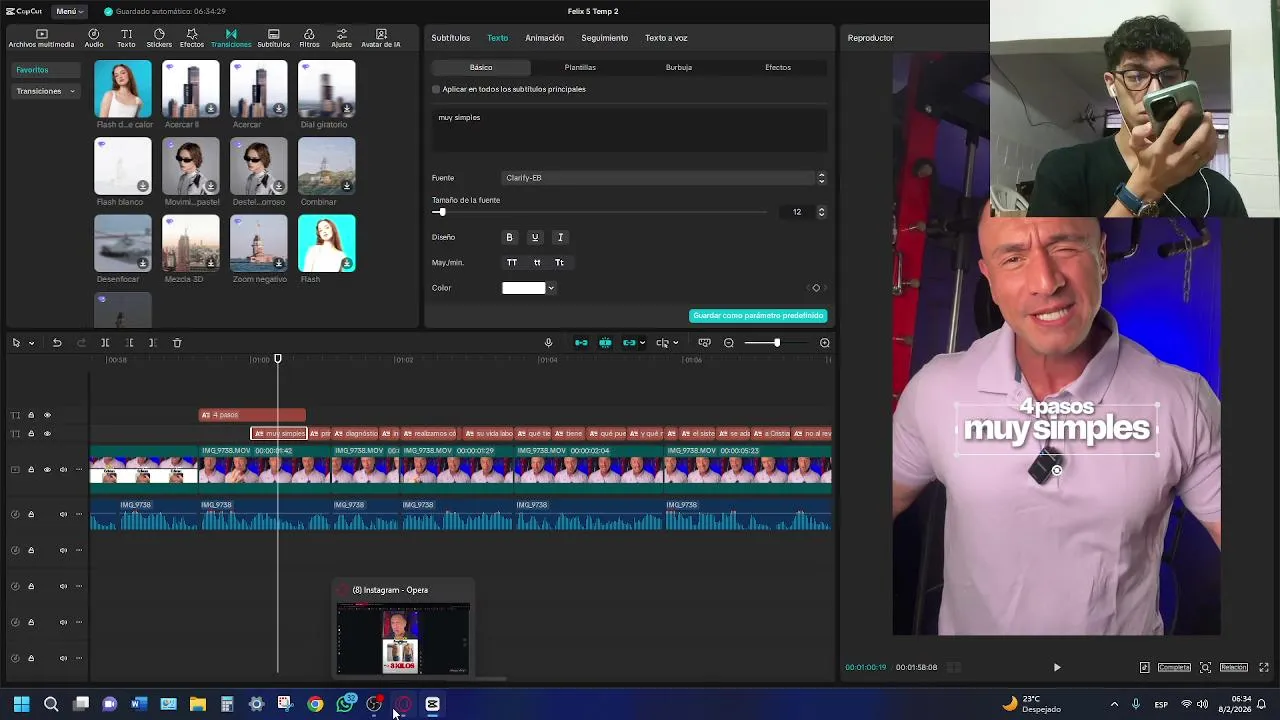Screen dimensions: 1280x720
Task: Open the linkage options dropdown arrow
Action: 642,343
